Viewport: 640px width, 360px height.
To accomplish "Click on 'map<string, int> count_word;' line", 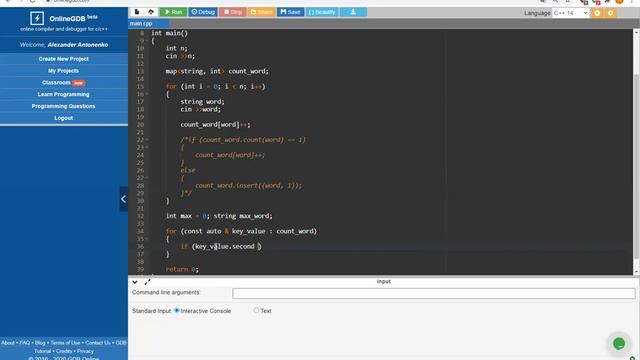I will click(217, 71).
